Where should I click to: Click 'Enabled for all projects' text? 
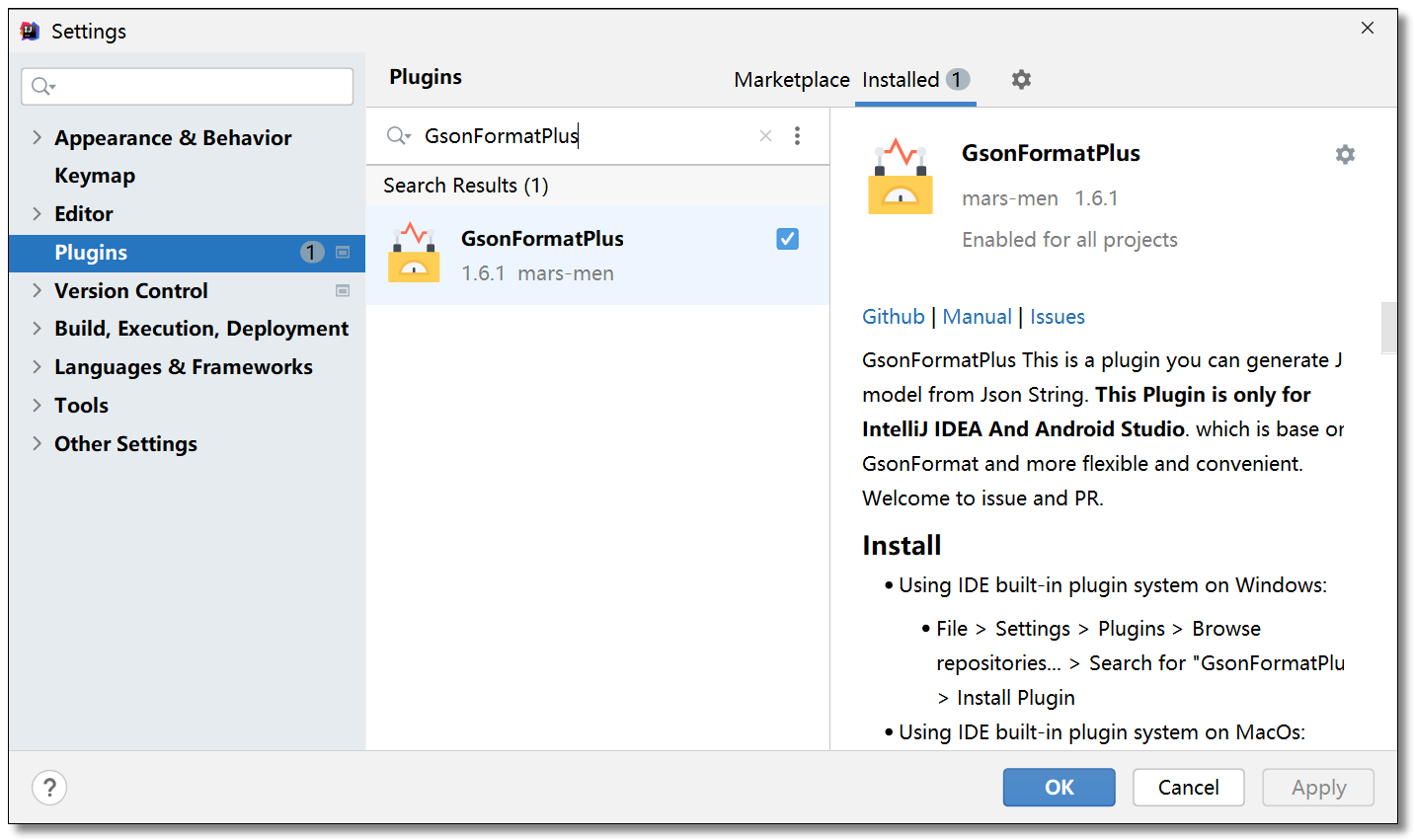[x=1070, y=240]
